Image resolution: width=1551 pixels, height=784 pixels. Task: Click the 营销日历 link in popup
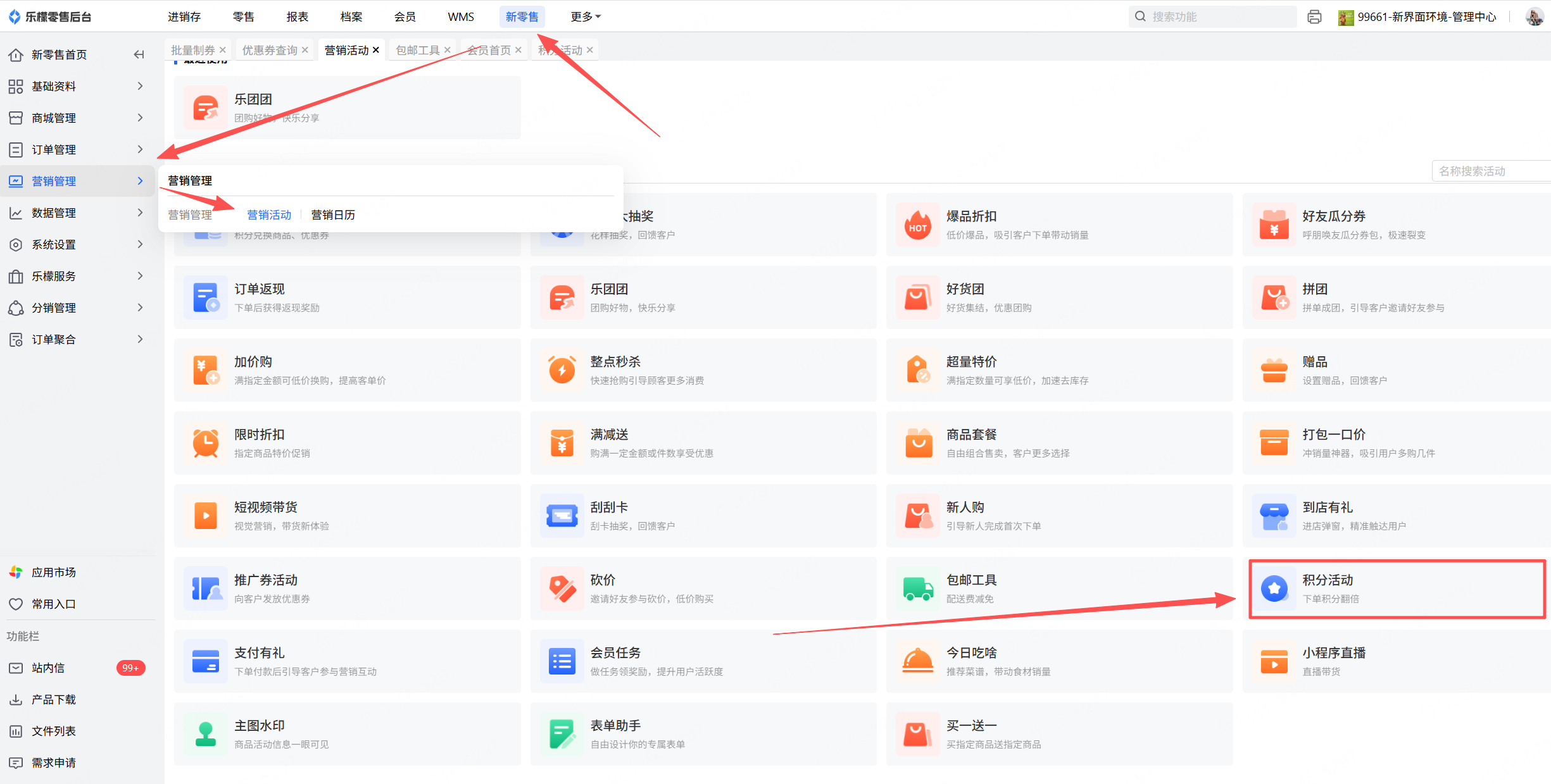333,215
